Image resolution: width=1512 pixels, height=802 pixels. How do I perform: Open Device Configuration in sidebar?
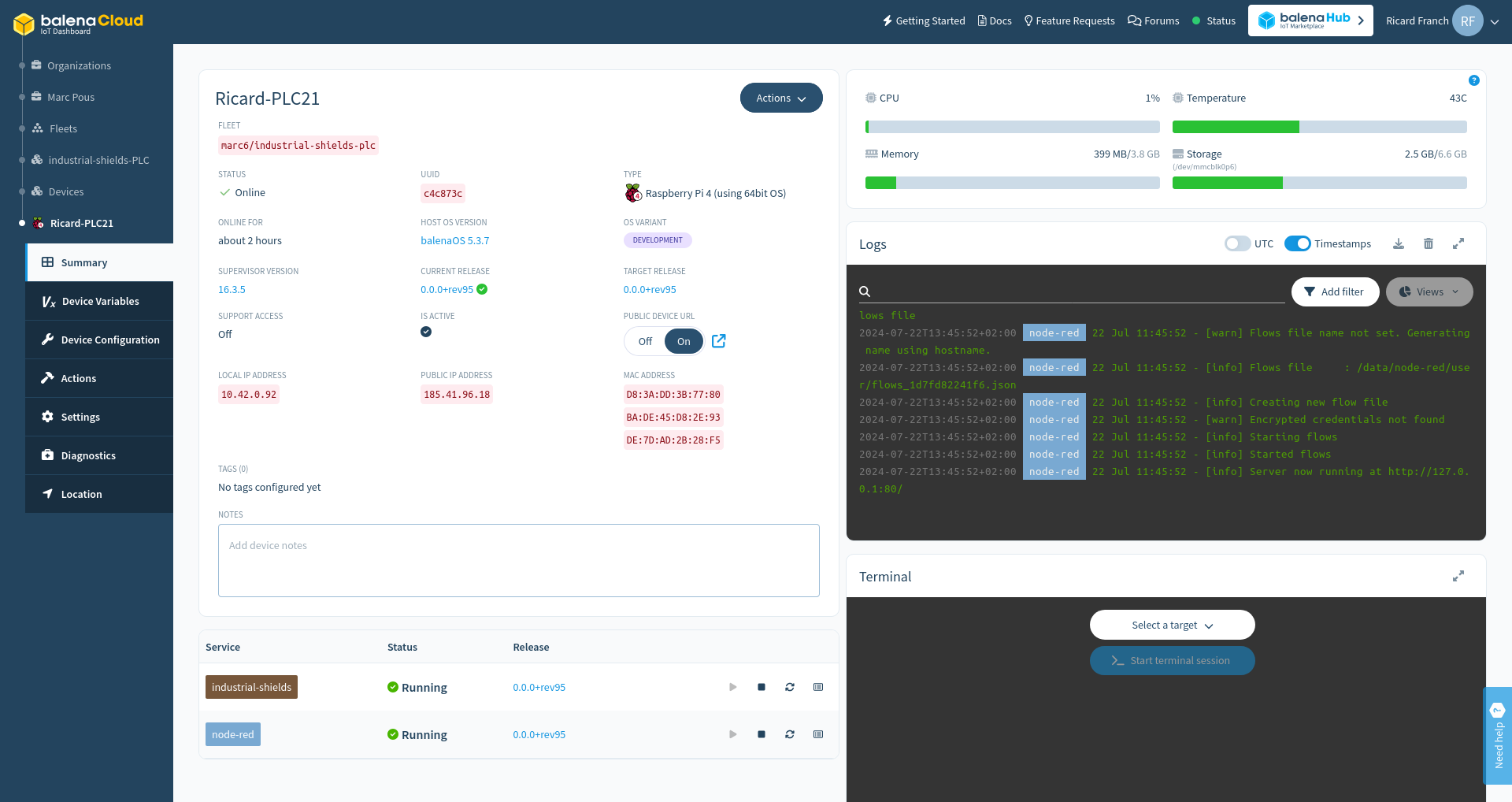(x=99, y=340)
